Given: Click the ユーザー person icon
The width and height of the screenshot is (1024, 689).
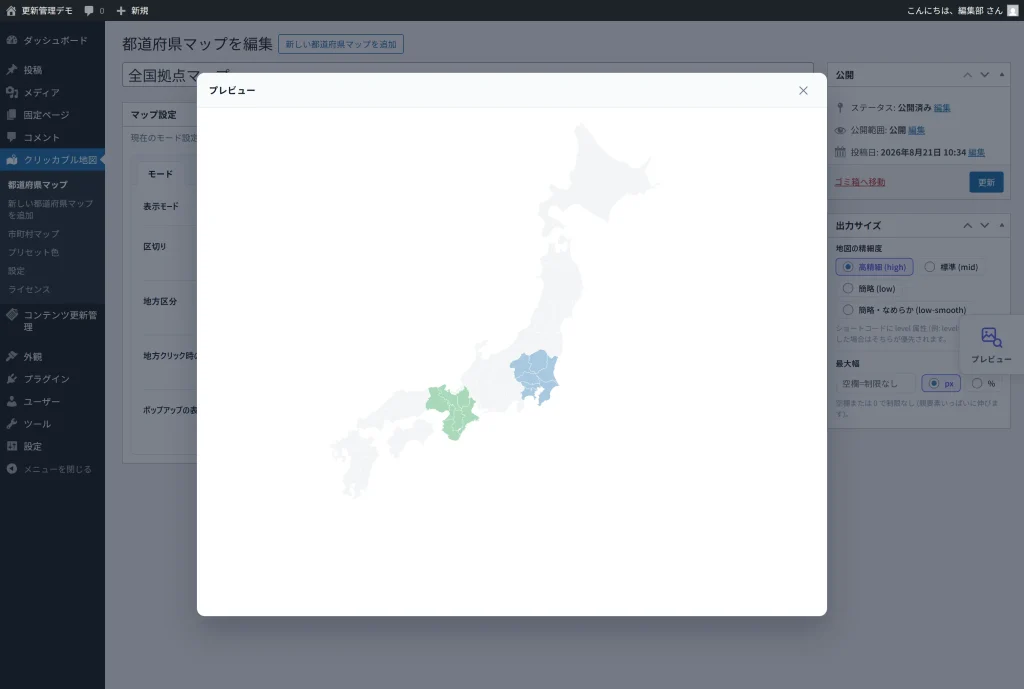Looking at the screenshot, I should click(x=12, y=401).
